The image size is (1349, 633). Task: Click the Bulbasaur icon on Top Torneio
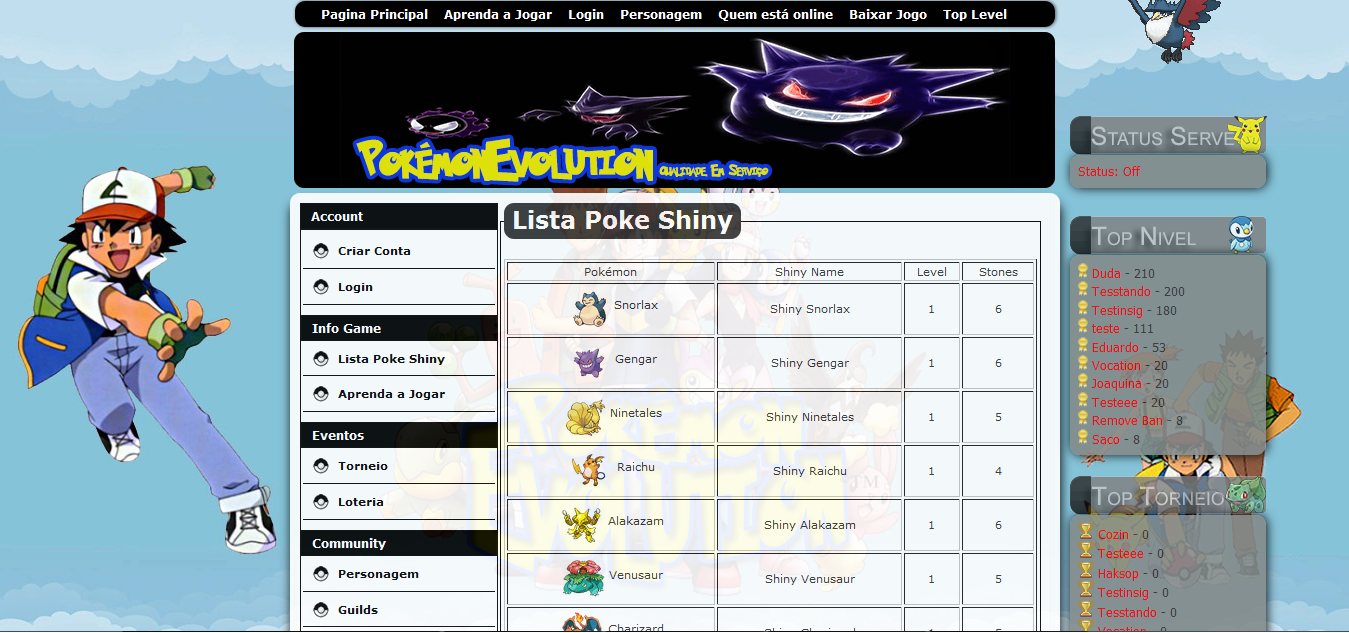click(1245, 494)
